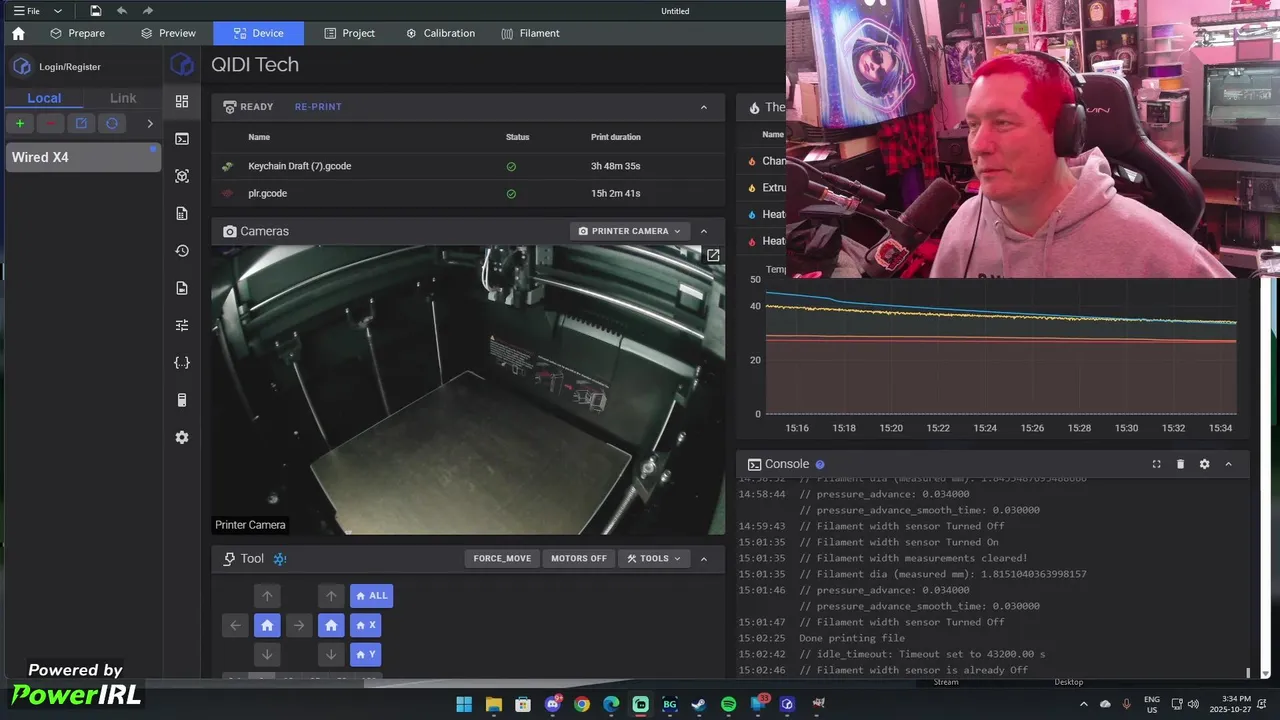The width and height of the screenshot is (1280, 720).
Task: Collapse the device sidebar with the chevron
Action: point(150,123)
